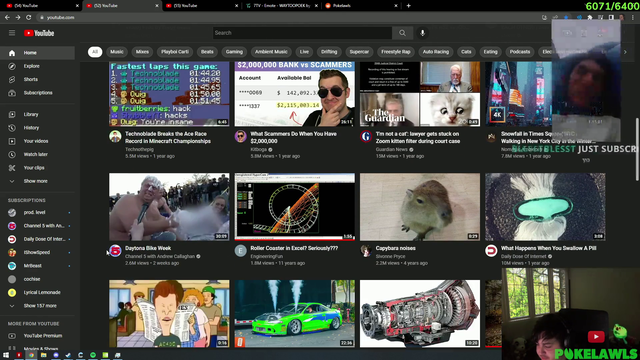The height and width of the screenshot is (360, 640).
Task: Open the YouTube hamburger guide menu
Action: click(x=12, y=33)
